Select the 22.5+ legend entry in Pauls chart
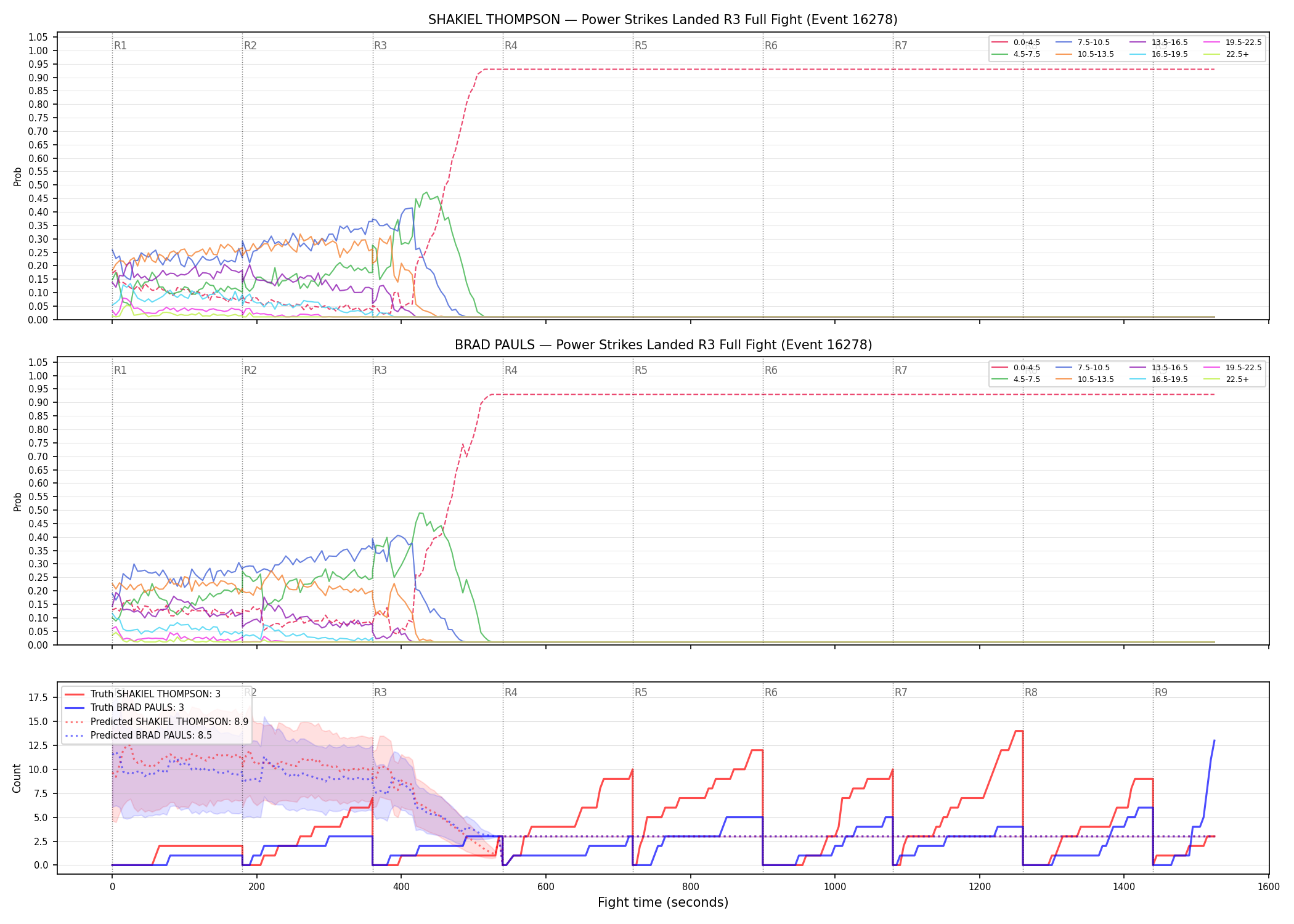The height and width of the screenshot is (924, 1294). point(1227,379)
